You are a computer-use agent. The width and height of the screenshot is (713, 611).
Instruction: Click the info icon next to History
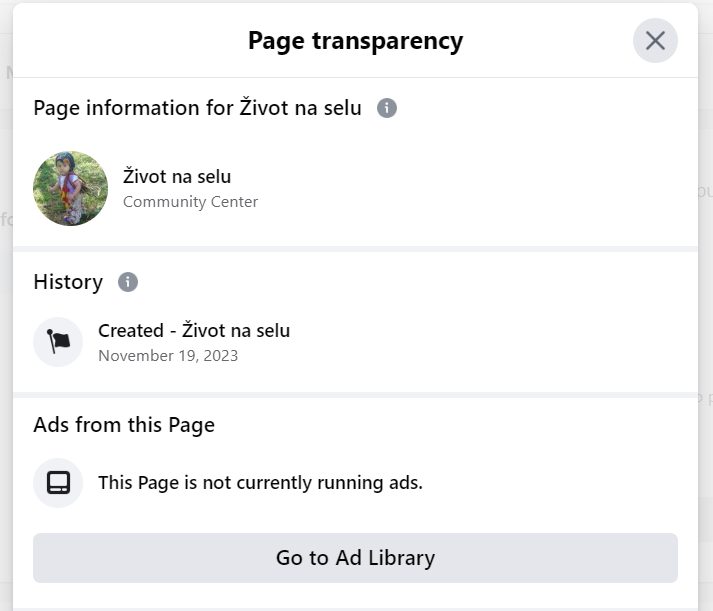coord(128,282)
